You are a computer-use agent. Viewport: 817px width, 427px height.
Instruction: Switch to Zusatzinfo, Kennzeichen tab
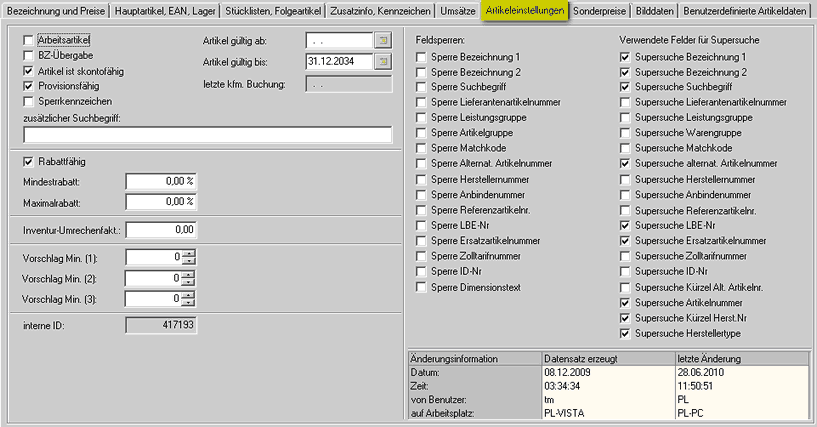(380, 11)
